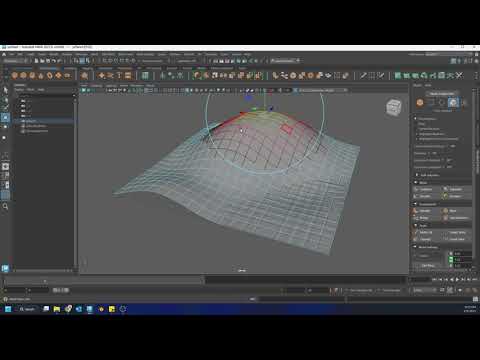Click the Redo icon in status line
The image size is (480, 360).
pos(59,61)
